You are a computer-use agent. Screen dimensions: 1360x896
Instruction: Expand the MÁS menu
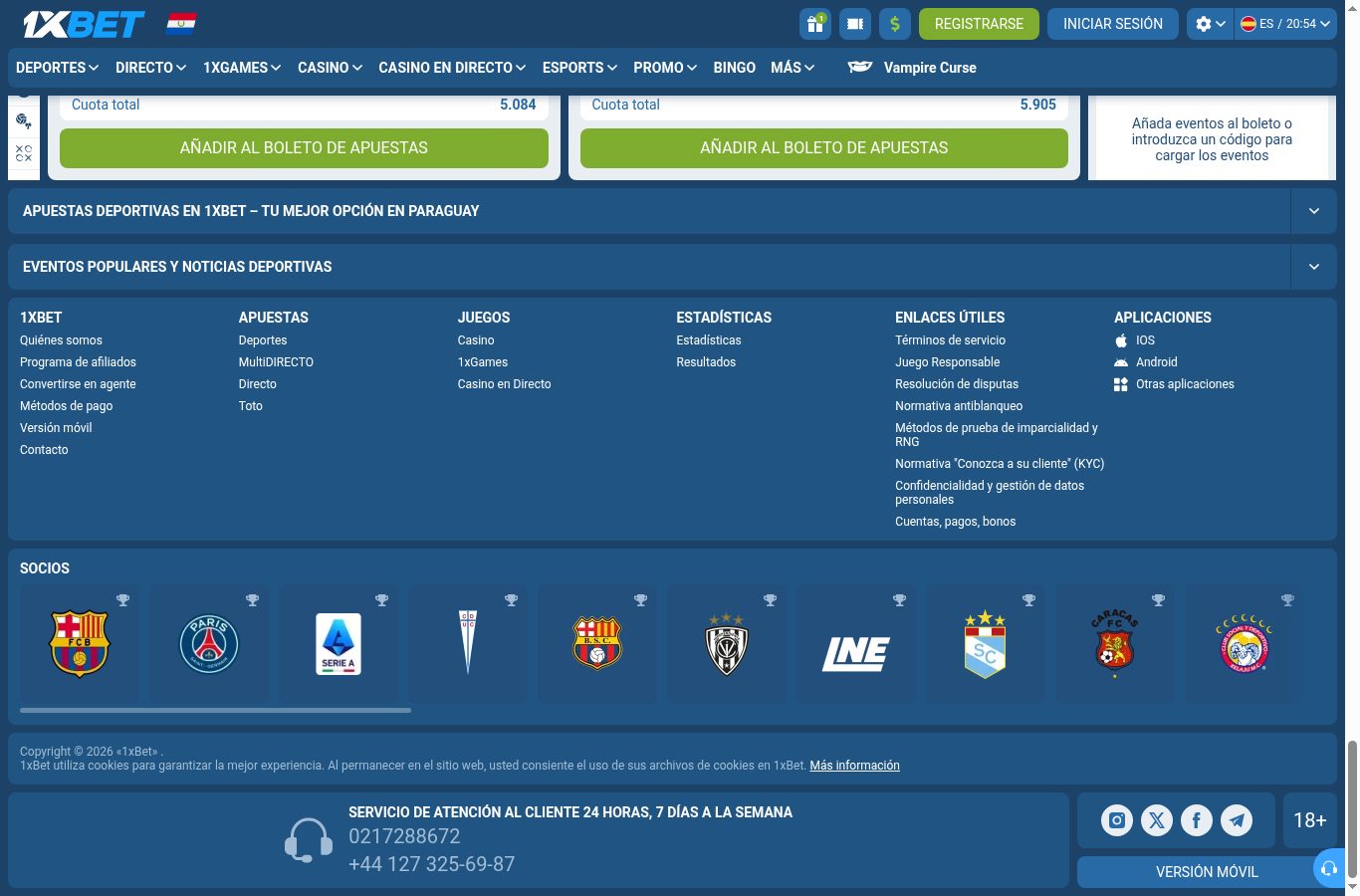[793, 68]
